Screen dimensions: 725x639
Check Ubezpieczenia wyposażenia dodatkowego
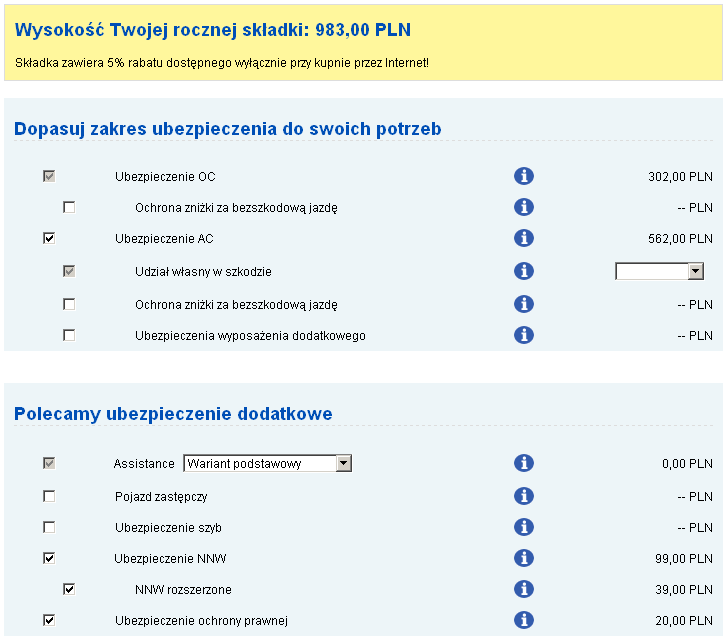click(x=69, y=335)
